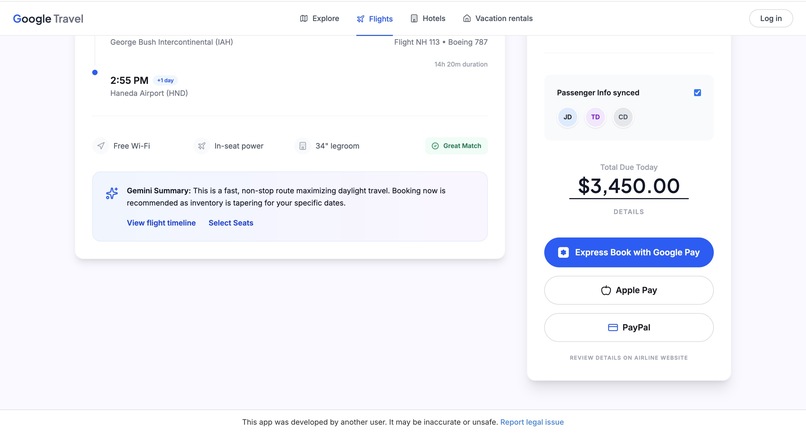Click the 14h 20m duration text
Image resolution: width=806 pixels, height=434 pixels.
(461, 65)
